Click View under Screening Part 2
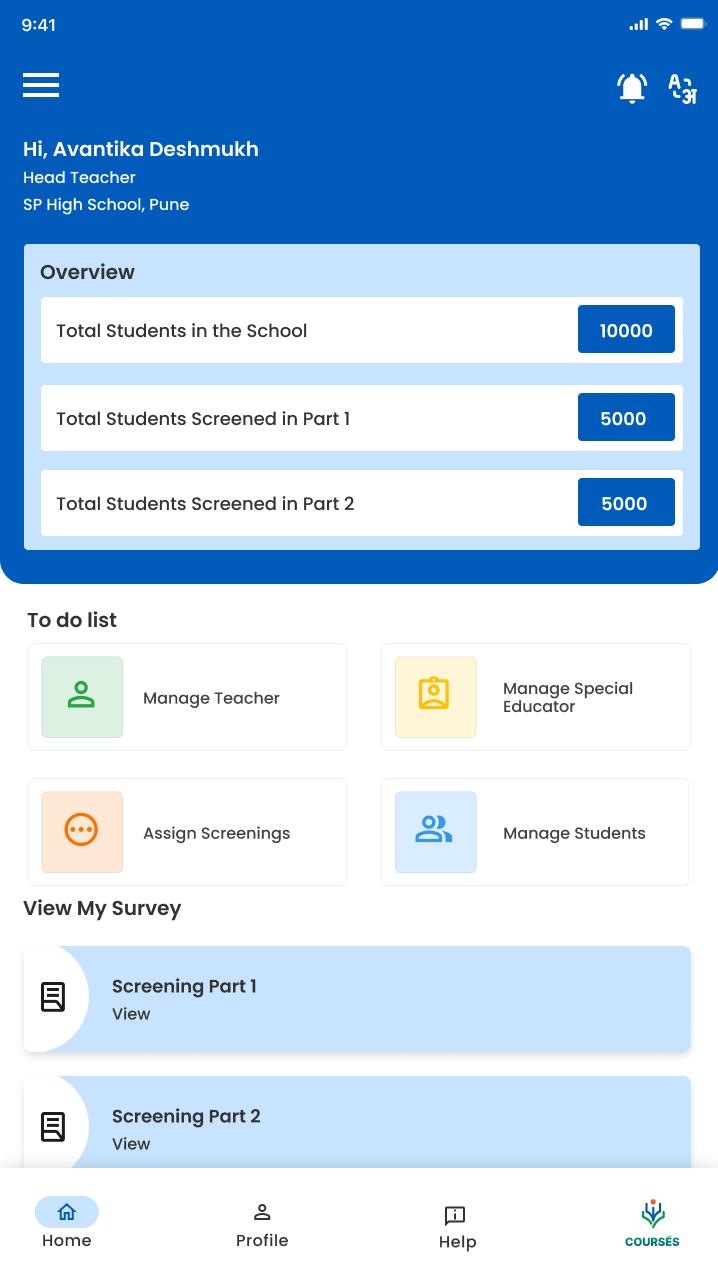This screenshot has width=718, height=1276. coord(131,1144)
